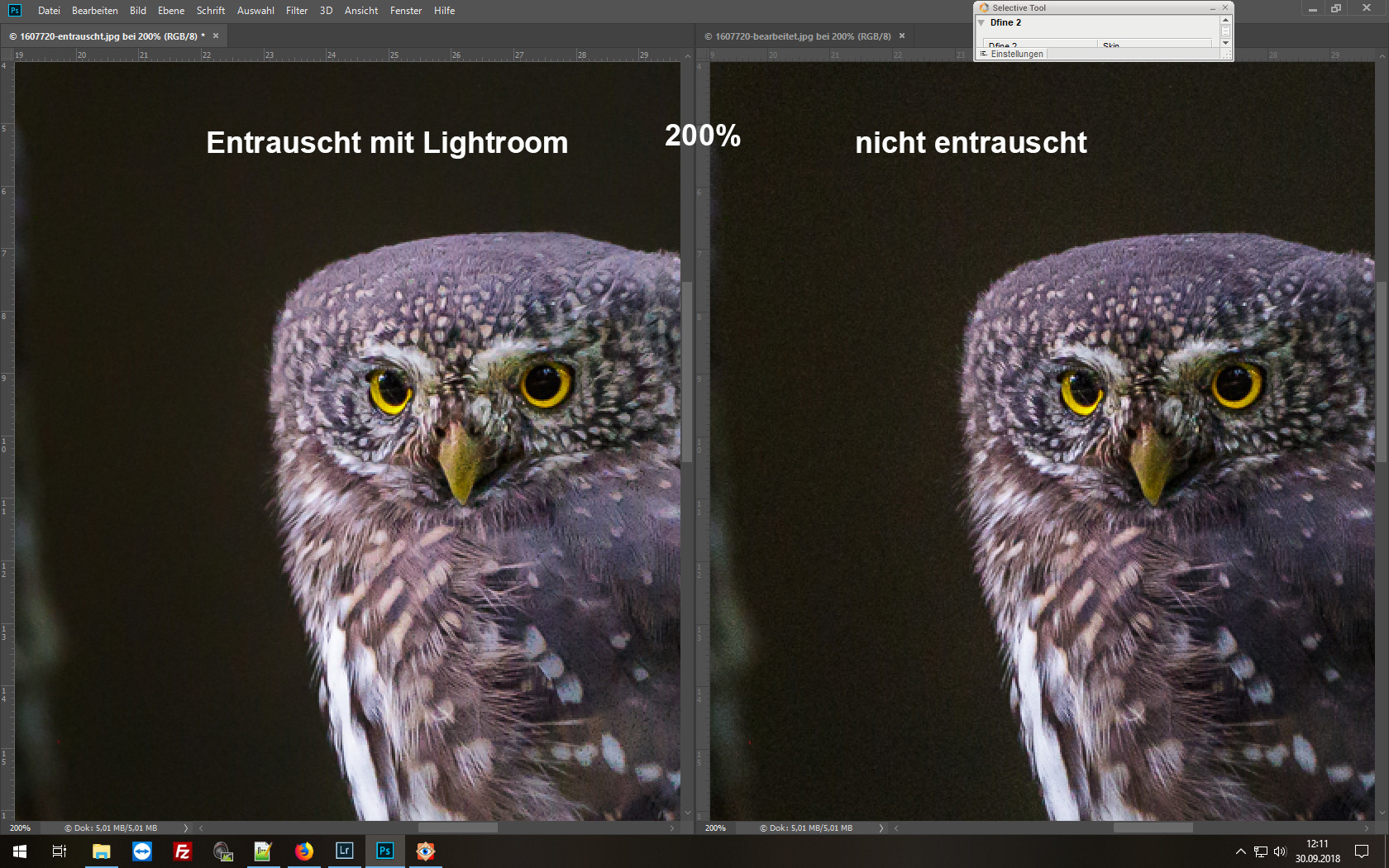
Task: Open Lightroom from the taskbar
Action: click(344, 851)
